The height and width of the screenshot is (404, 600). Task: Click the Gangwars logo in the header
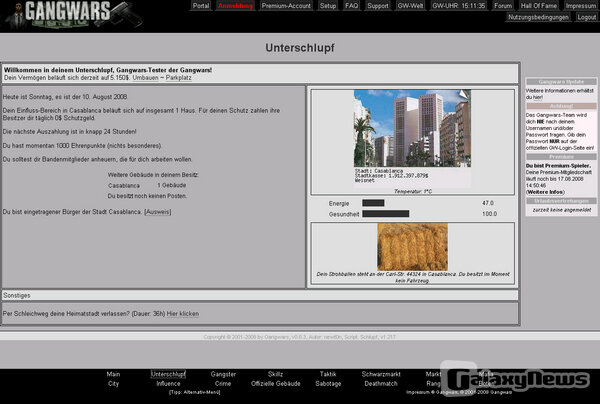click(x=75, y=15)
